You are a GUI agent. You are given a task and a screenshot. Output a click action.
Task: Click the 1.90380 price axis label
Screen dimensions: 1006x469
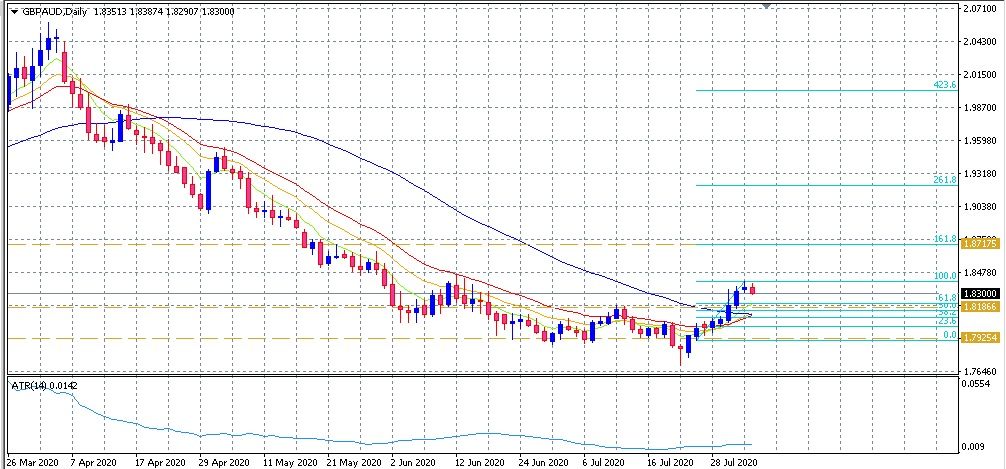(x=980, y=206)
